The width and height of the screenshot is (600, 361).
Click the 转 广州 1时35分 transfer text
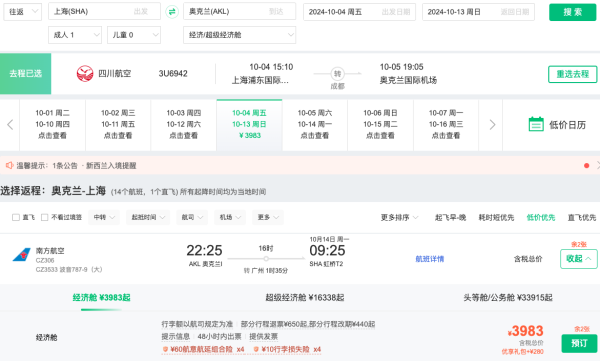coord(266,270)
